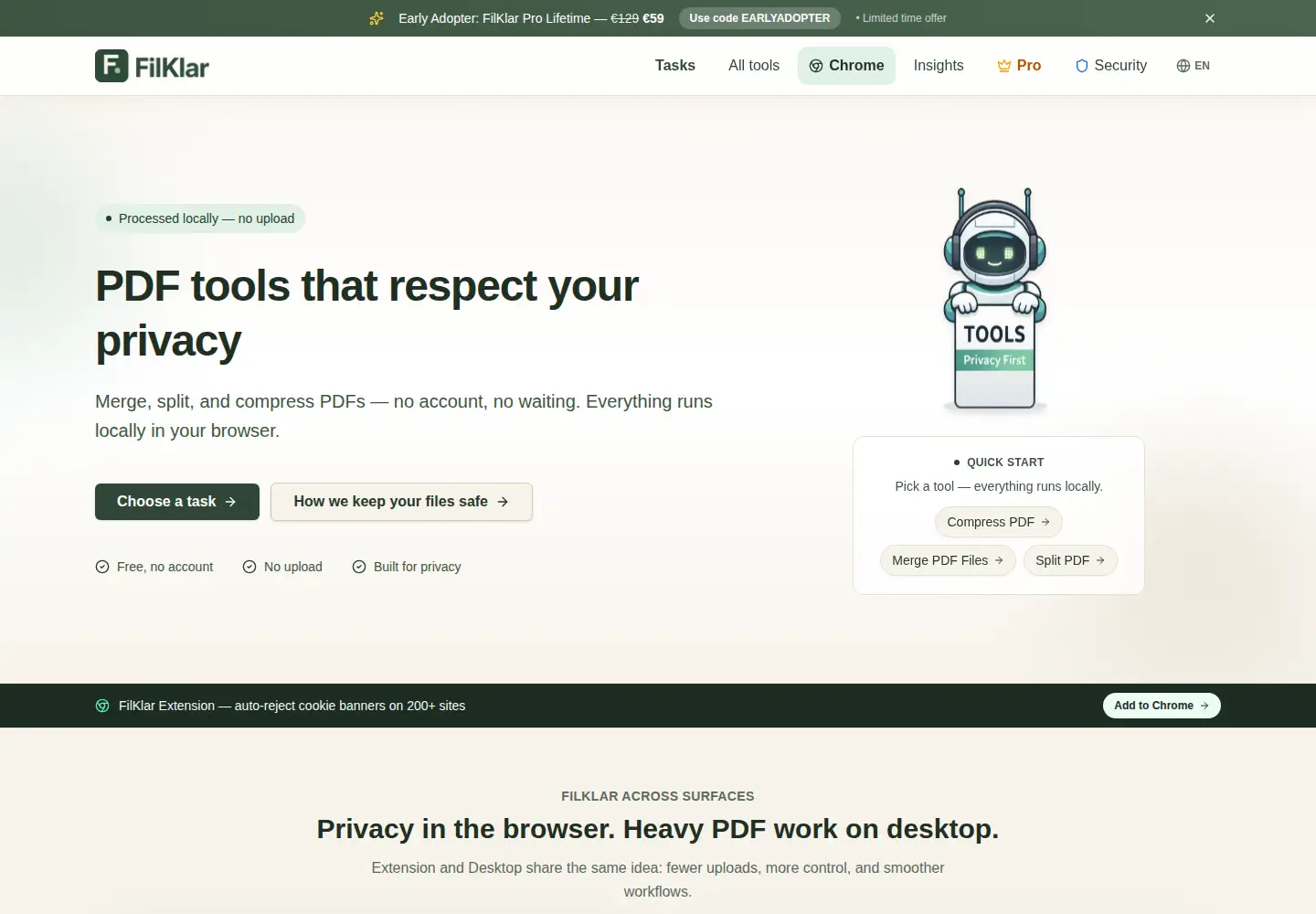This screenshot has height=914, width=1316.
Task: Click arrow icon in How we keep files safe
Action: (x=503, y=502)
